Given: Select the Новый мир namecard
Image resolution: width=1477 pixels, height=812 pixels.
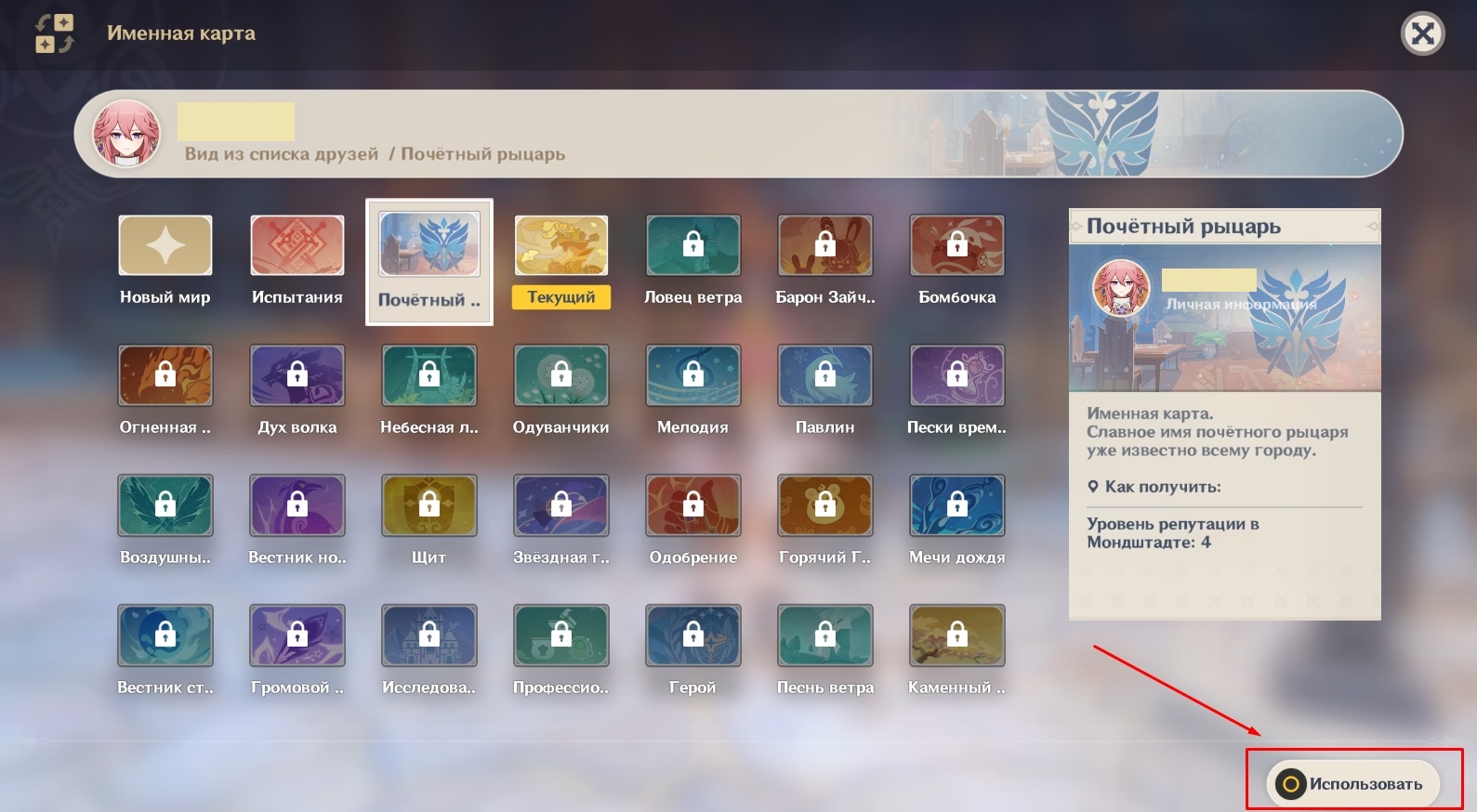Looking at the screenshot, I should 165,245.
